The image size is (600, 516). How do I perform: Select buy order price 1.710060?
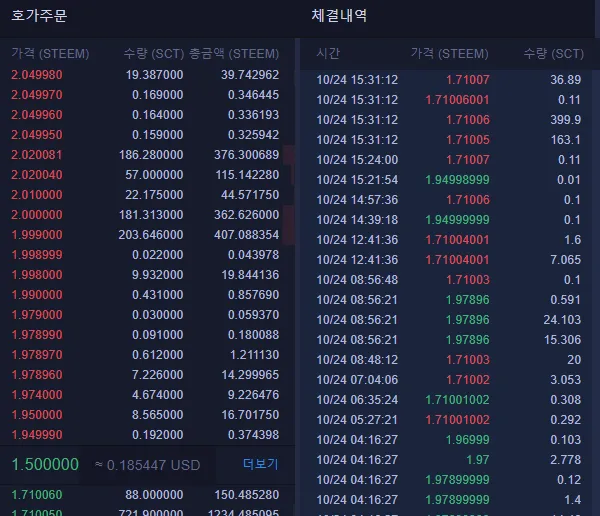point(37,495)
